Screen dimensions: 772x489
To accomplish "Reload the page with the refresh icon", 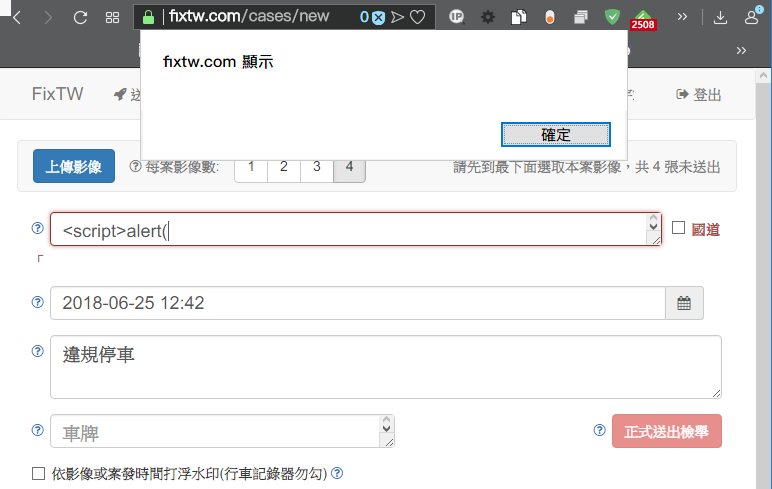I will (80, 18).
